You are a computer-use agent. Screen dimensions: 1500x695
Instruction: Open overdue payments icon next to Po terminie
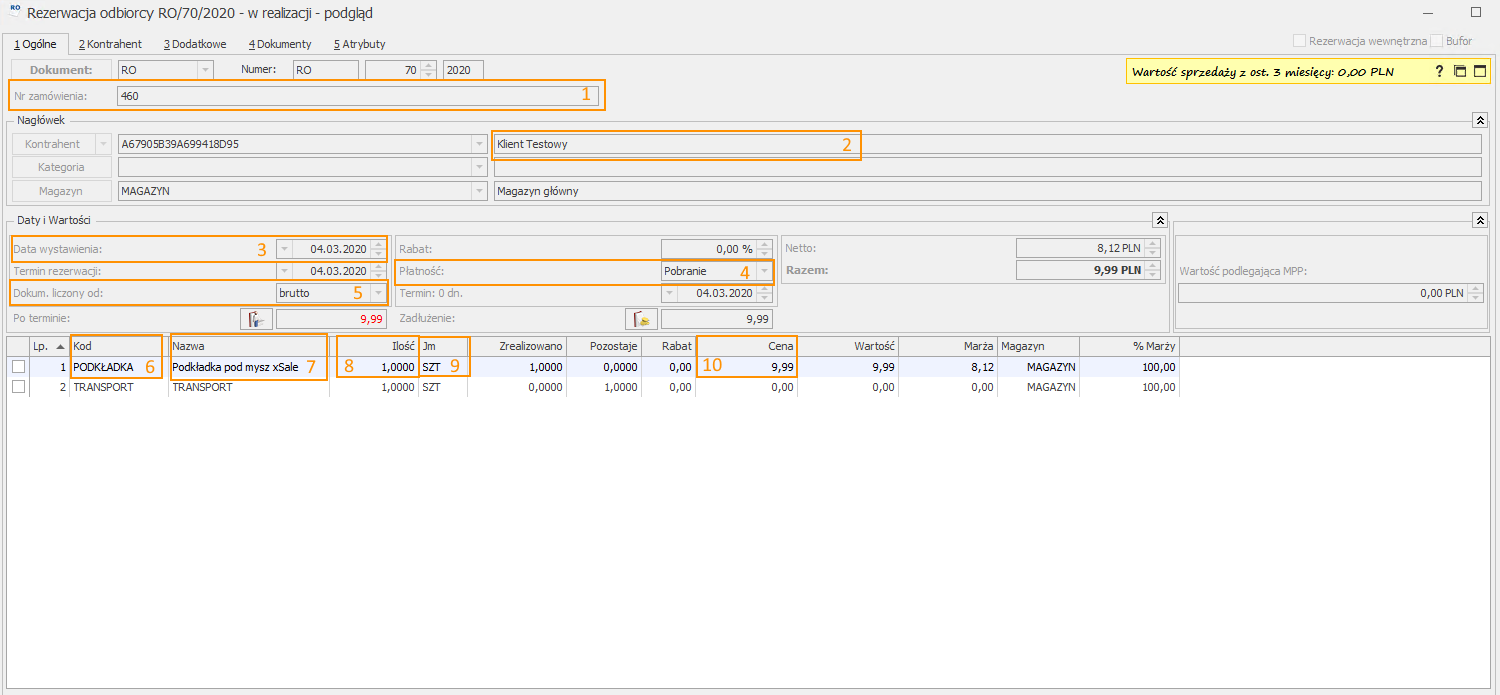(x=256, y=319)
